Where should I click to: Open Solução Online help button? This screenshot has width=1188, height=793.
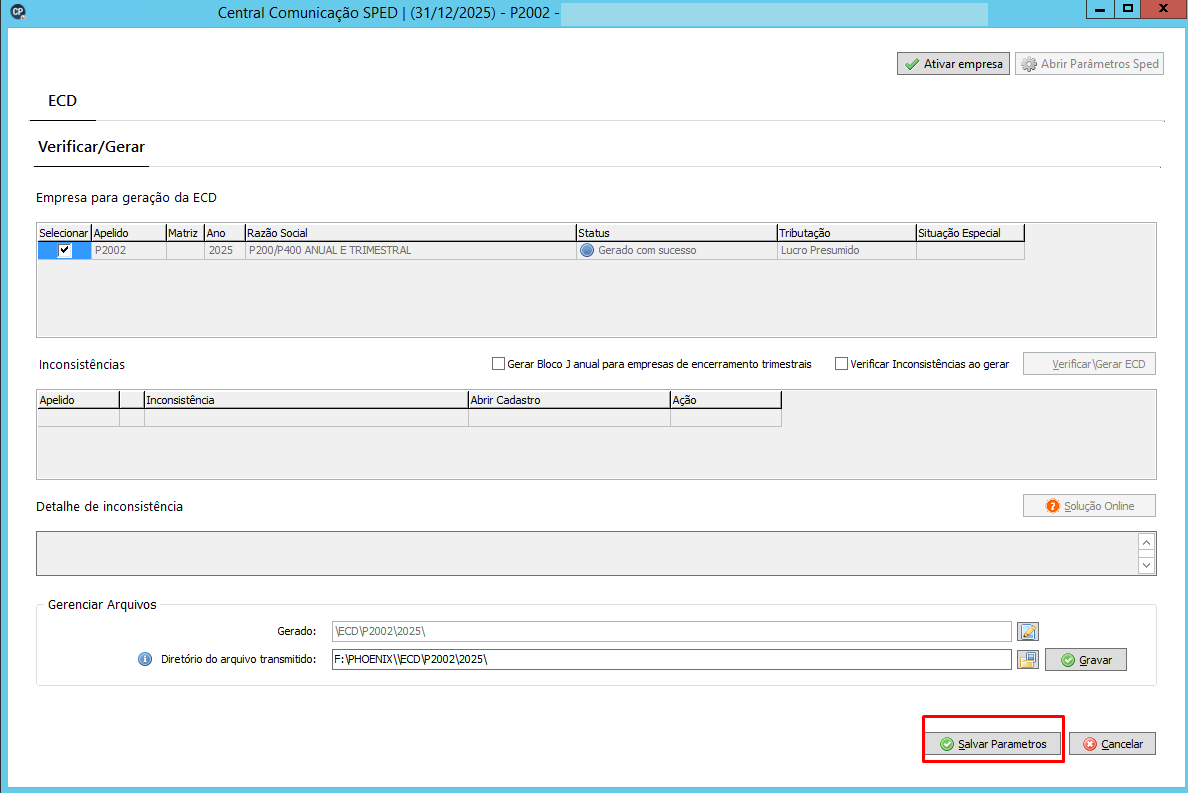[x=1090, y=506]
